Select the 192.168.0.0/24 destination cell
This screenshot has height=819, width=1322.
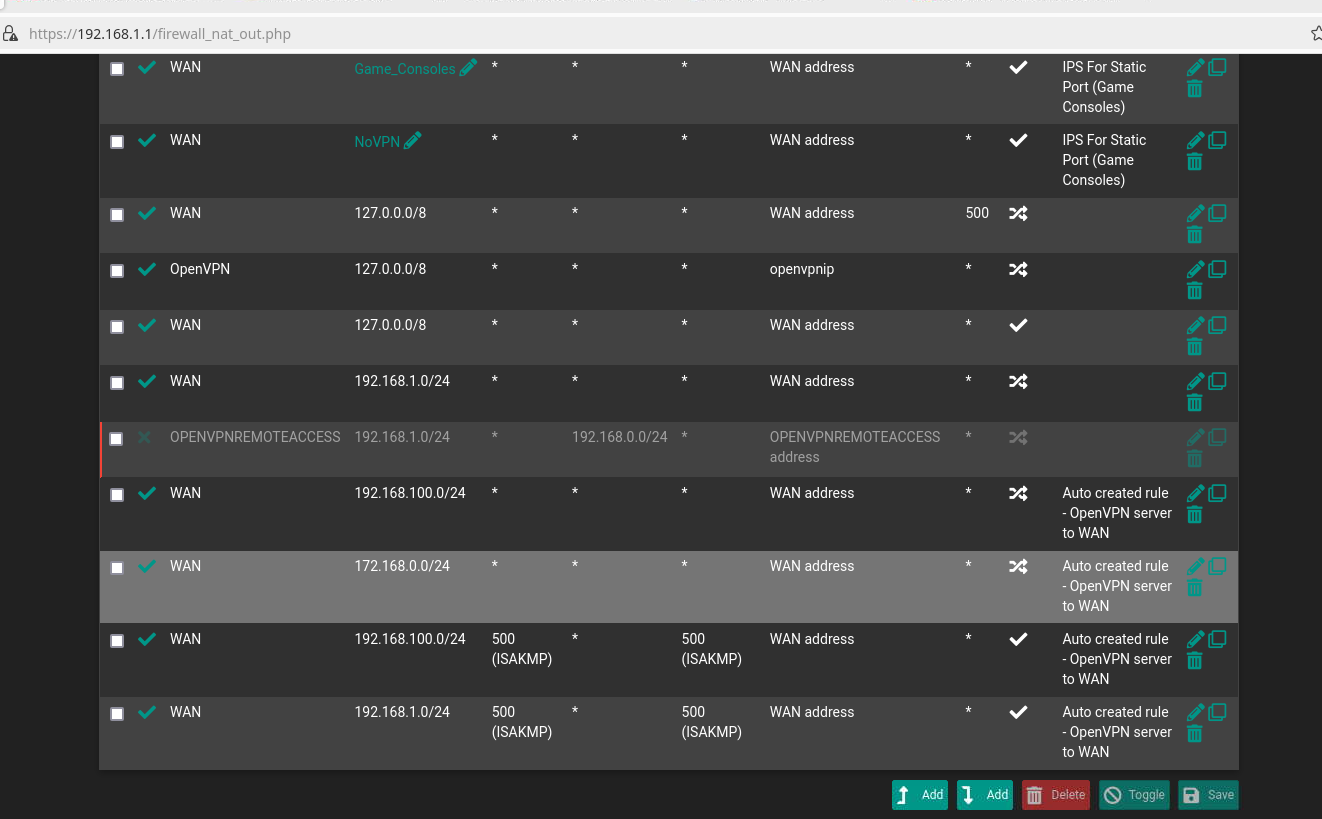tap(620, 437)
